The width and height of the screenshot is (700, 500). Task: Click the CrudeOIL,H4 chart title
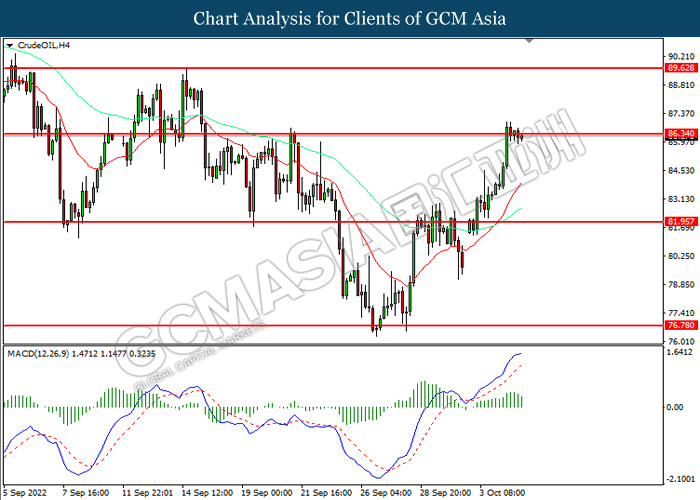[x=44, y=46]
